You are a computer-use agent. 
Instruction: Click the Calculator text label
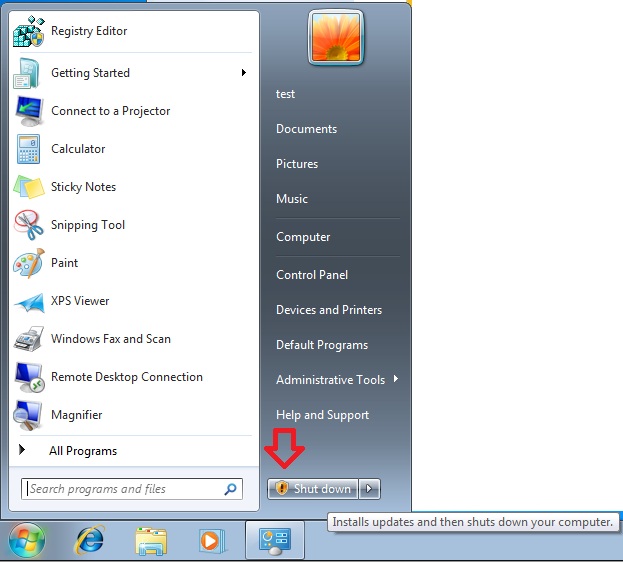pyautogui.click(x=78, y=149)
